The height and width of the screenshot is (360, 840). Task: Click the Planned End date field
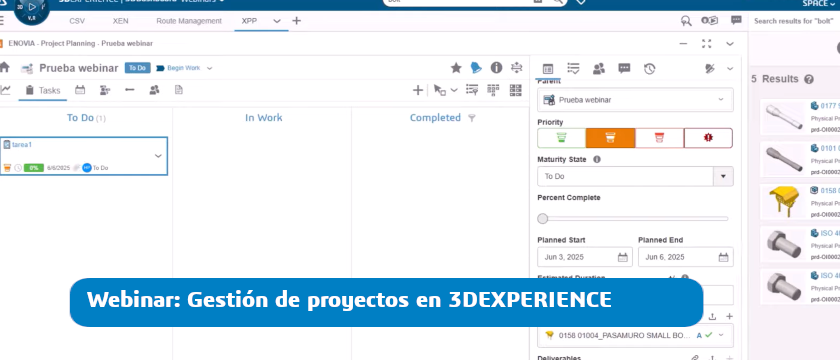tap(686, 257)
